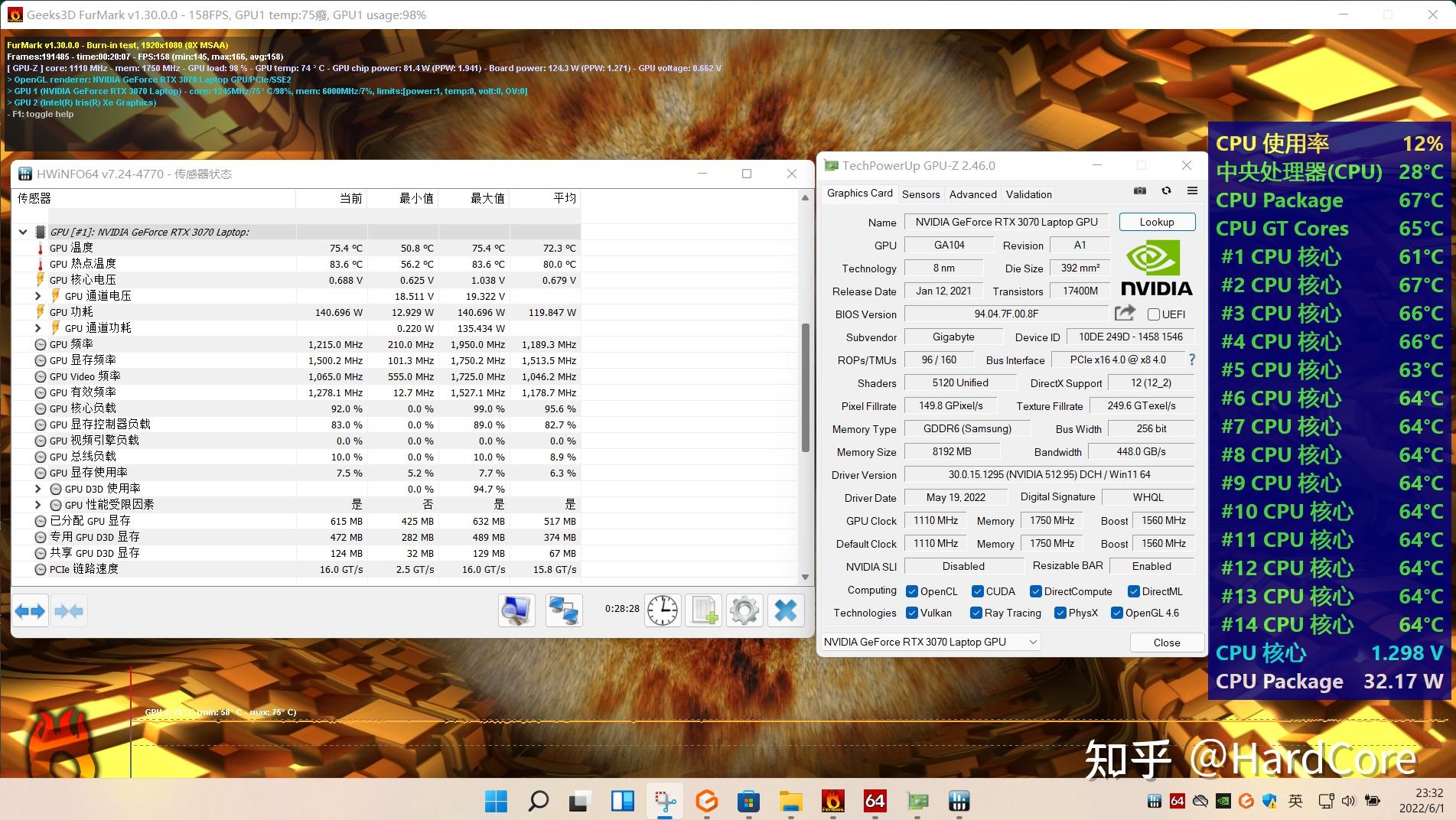Expand the GPU 通道功耗 row
Screen dimensions: 1456x820
click(x=38, y=327)
